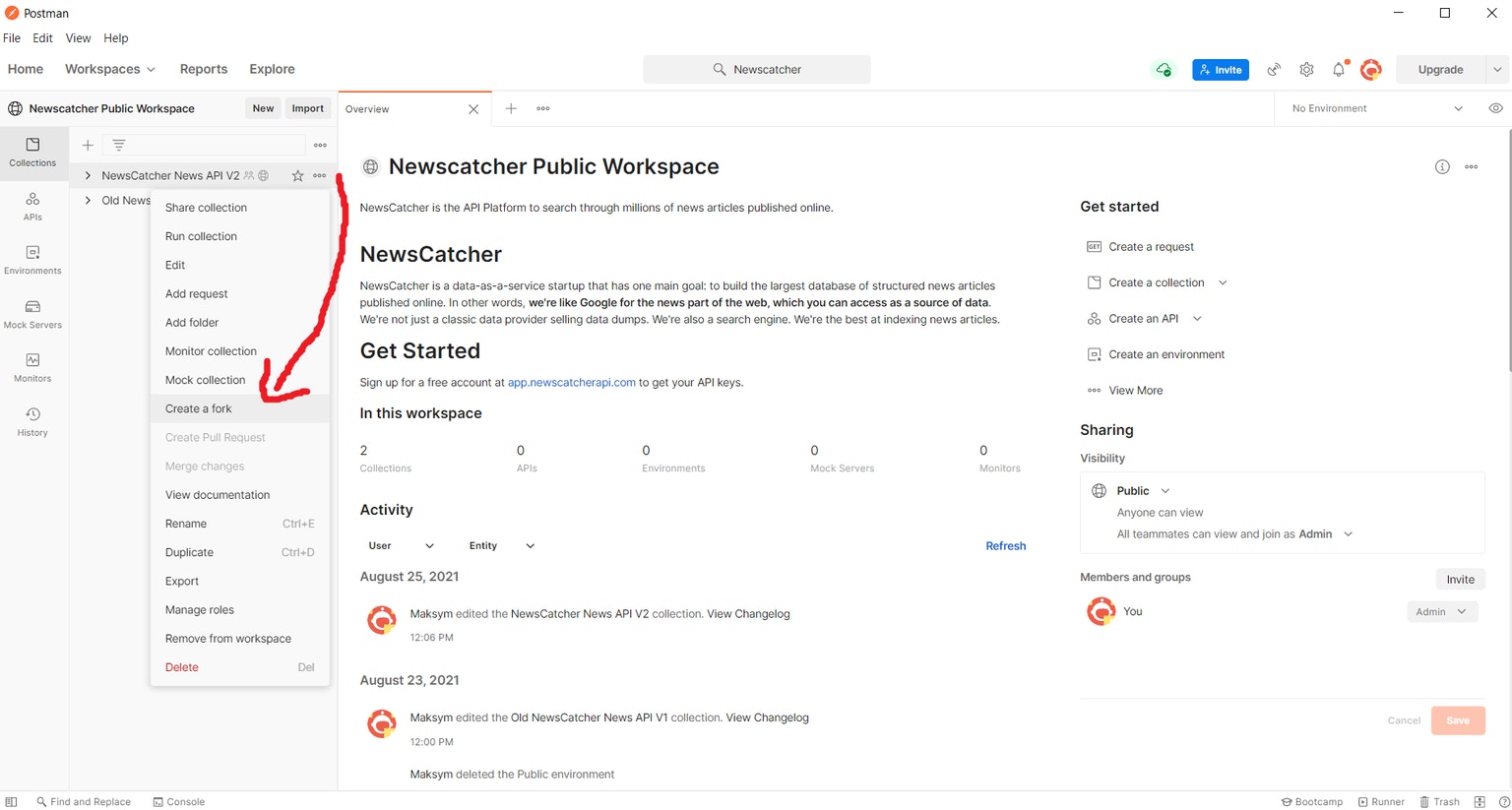Open the No Environment selector dropdown
The image size is (1512, 810).
(1376, 108)
